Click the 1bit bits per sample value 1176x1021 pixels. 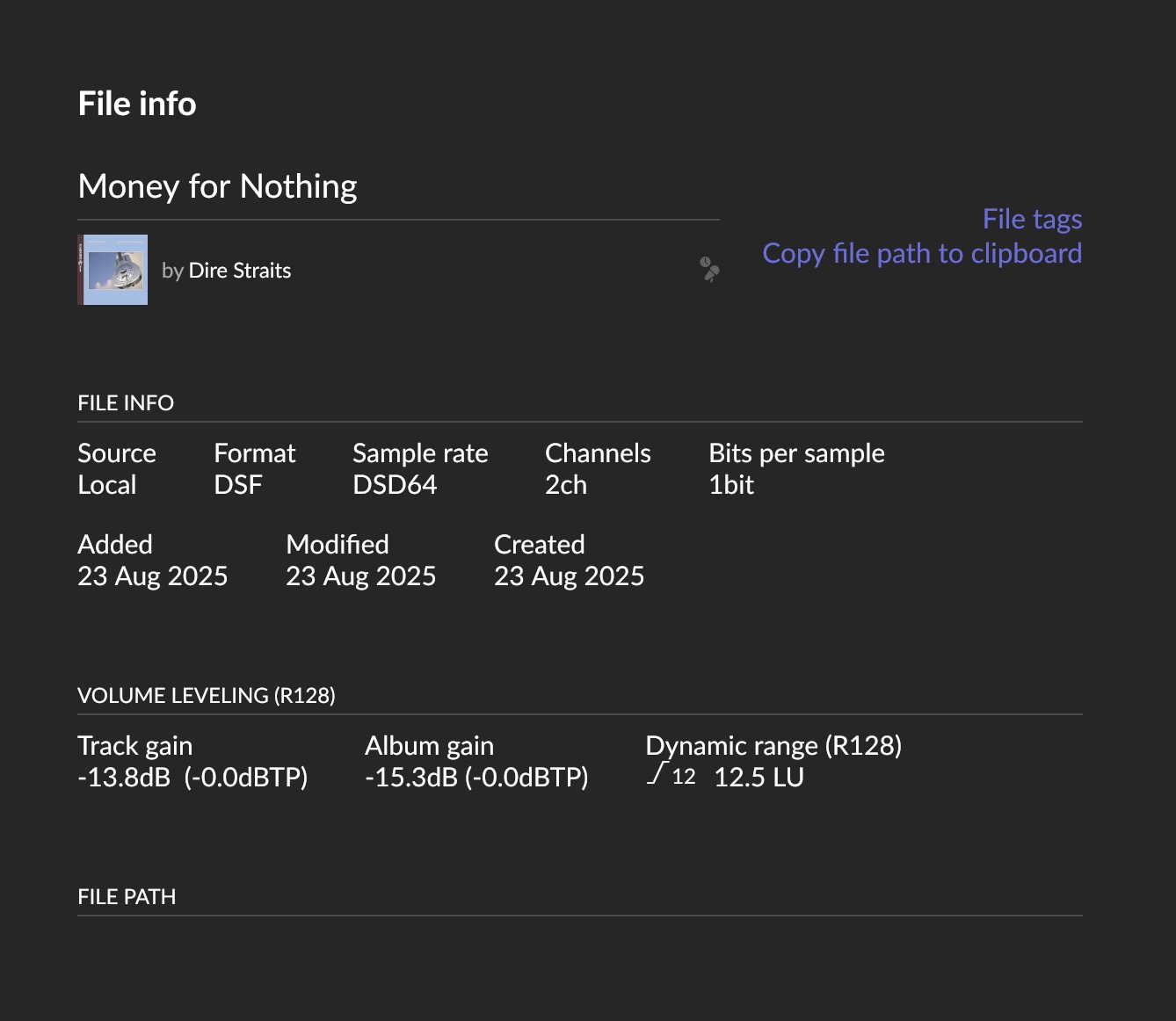[x=731, y=485]
